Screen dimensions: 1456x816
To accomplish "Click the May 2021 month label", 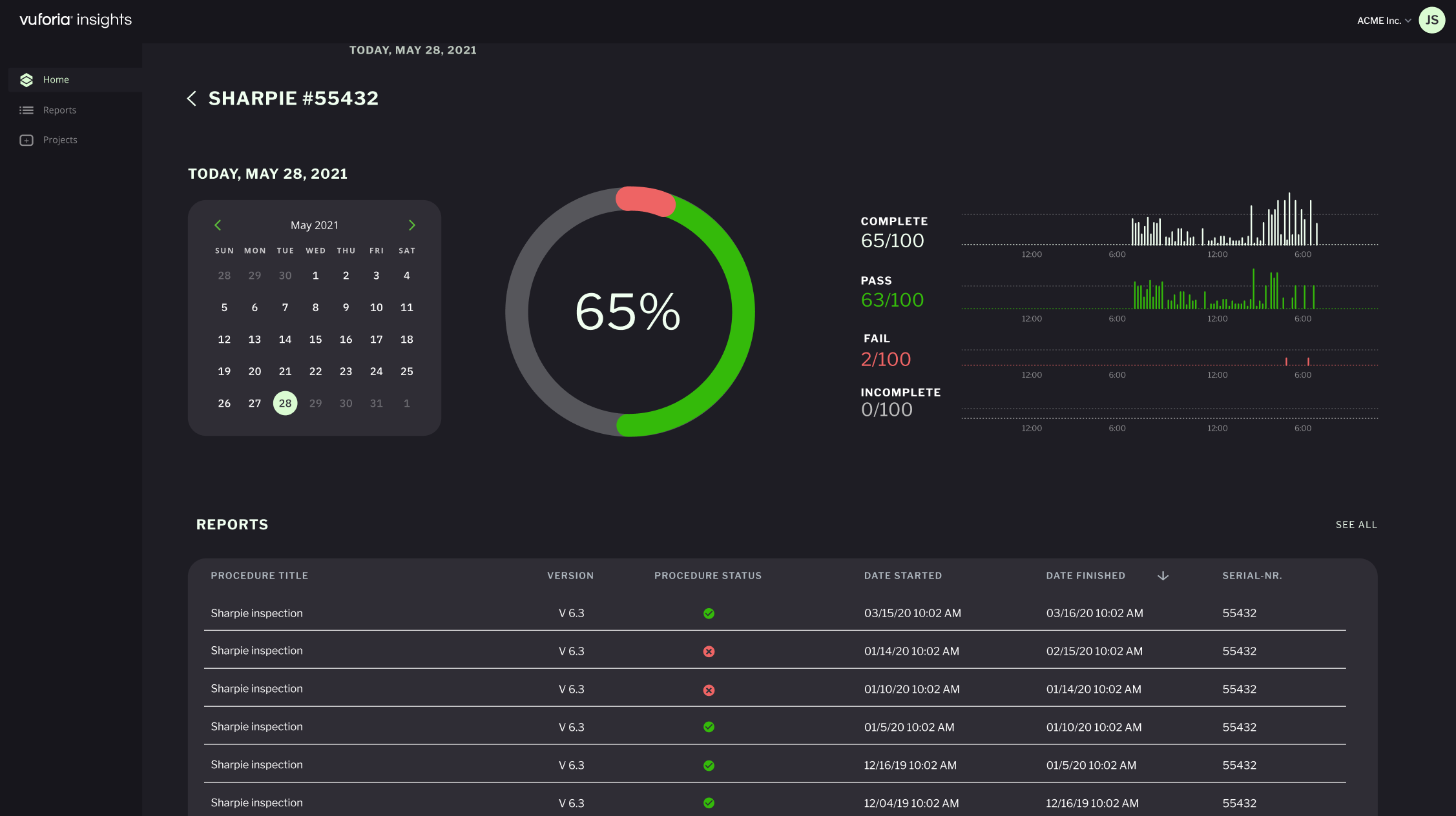I will coord(314,225).
